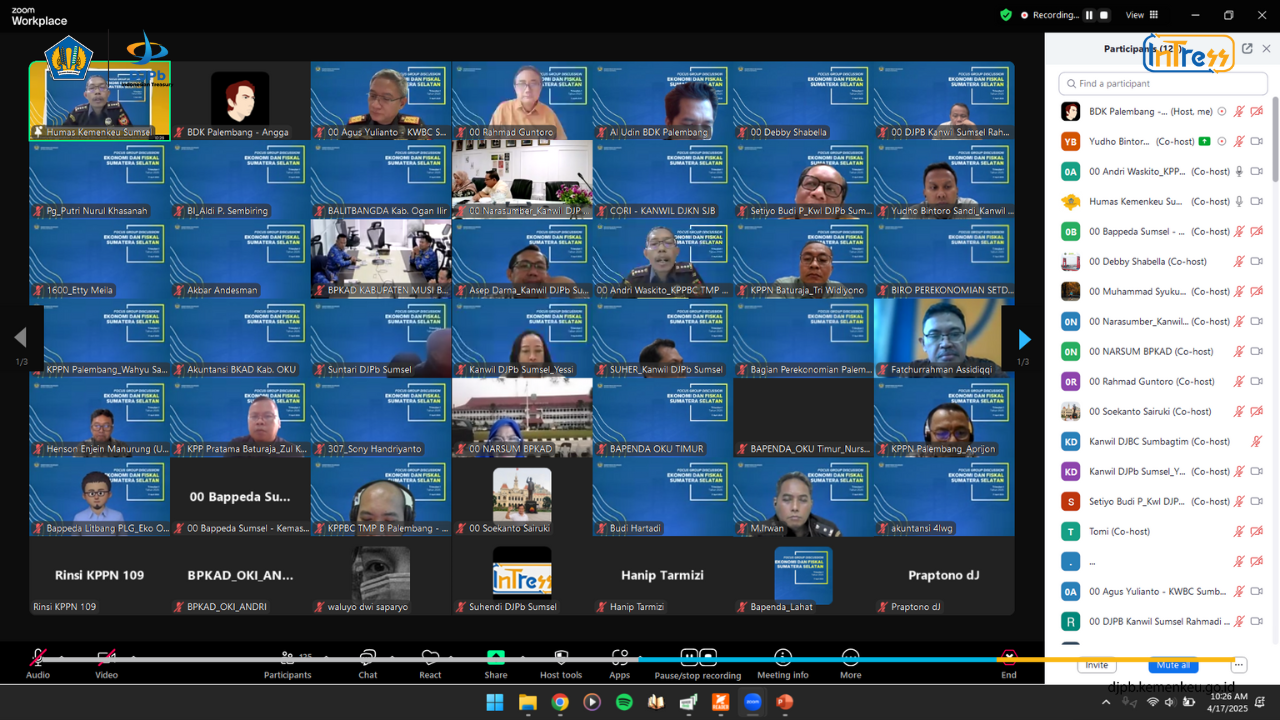Select Setiyo Budi P_Kwl DJP participant row in list
Viewport: 1280px width, 720px height.
(1164, 501)
